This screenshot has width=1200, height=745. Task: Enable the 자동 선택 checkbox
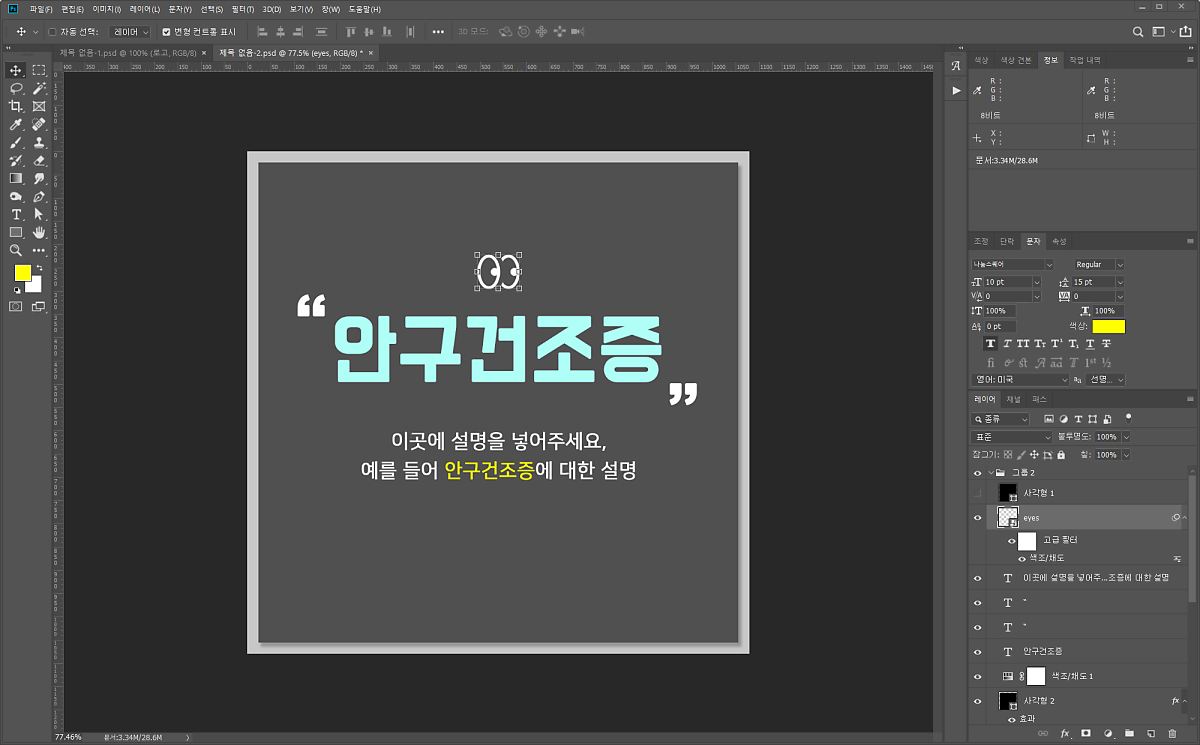click(x=53, y=32)
